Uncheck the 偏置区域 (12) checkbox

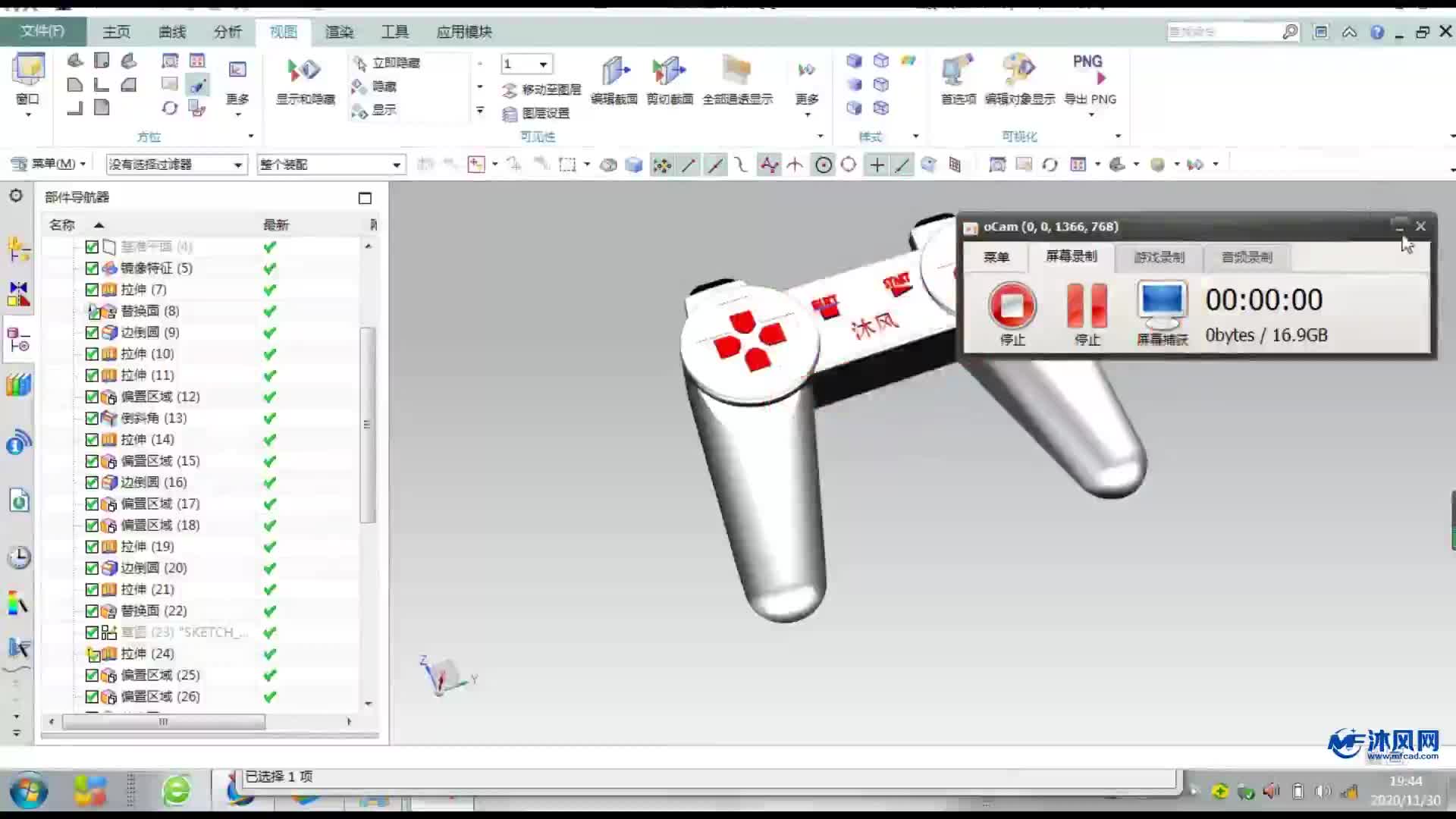coord(92,397)
